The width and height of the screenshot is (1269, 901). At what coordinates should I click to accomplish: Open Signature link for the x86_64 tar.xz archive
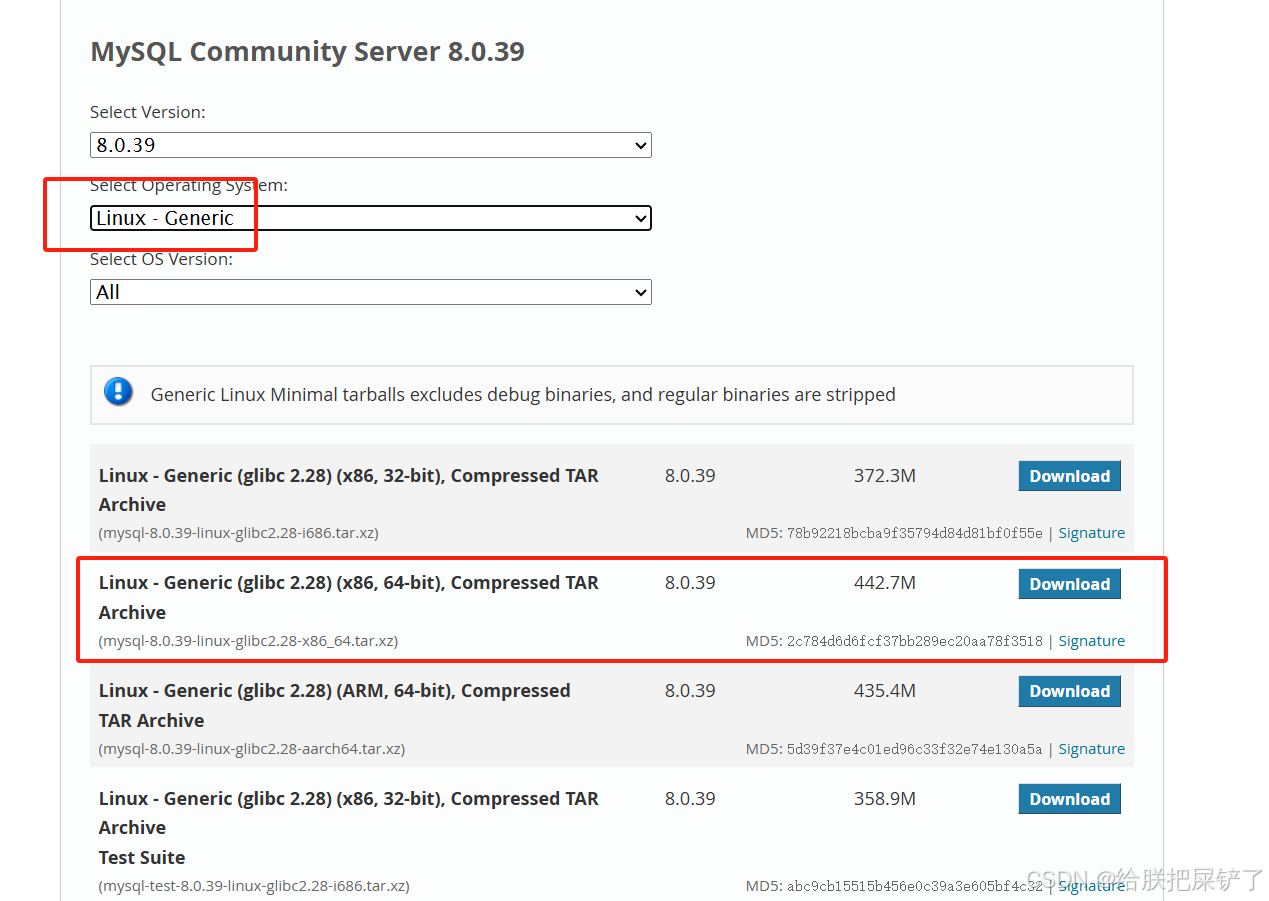(1091, 641)
